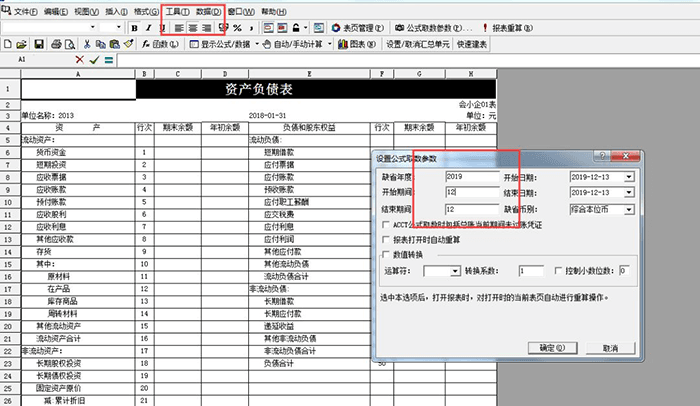Viewport: 700px width, 406px height.
Task: Click 自动/手动计算 mode button
Action: click(292, 44)
